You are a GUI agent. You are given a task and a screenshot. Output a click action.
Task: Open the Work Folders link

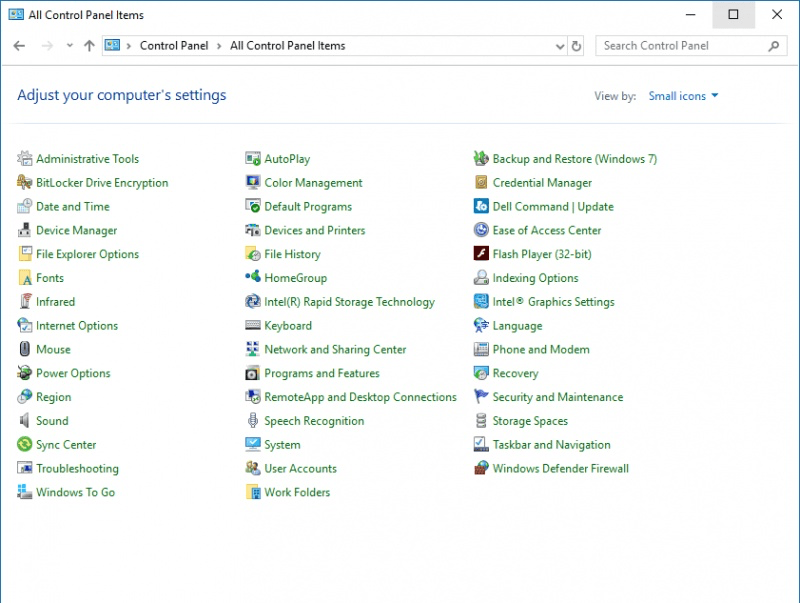297,492
